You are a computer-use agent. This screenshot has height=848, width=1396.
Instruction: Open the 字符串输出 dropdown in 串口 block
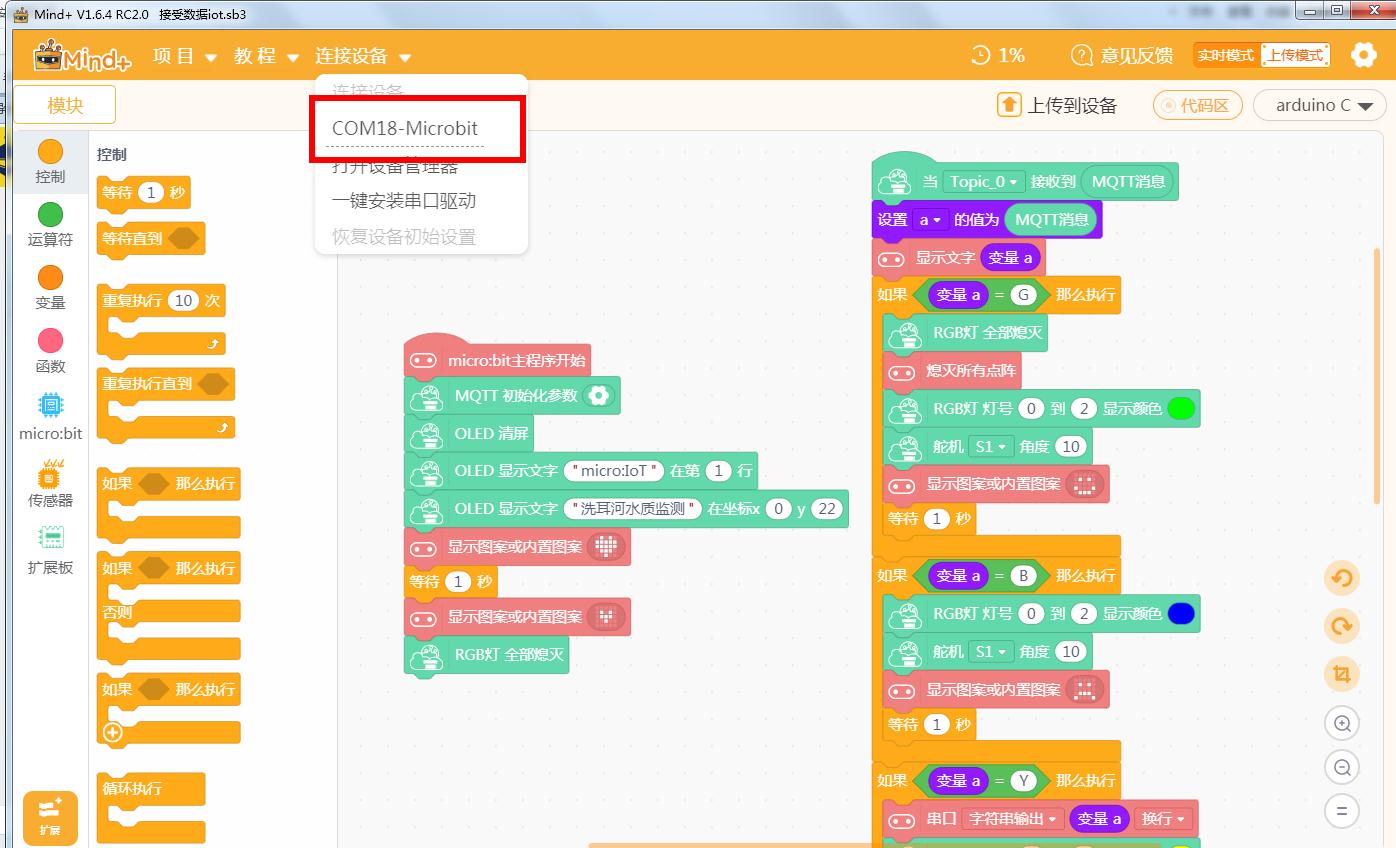point(1013,819)
